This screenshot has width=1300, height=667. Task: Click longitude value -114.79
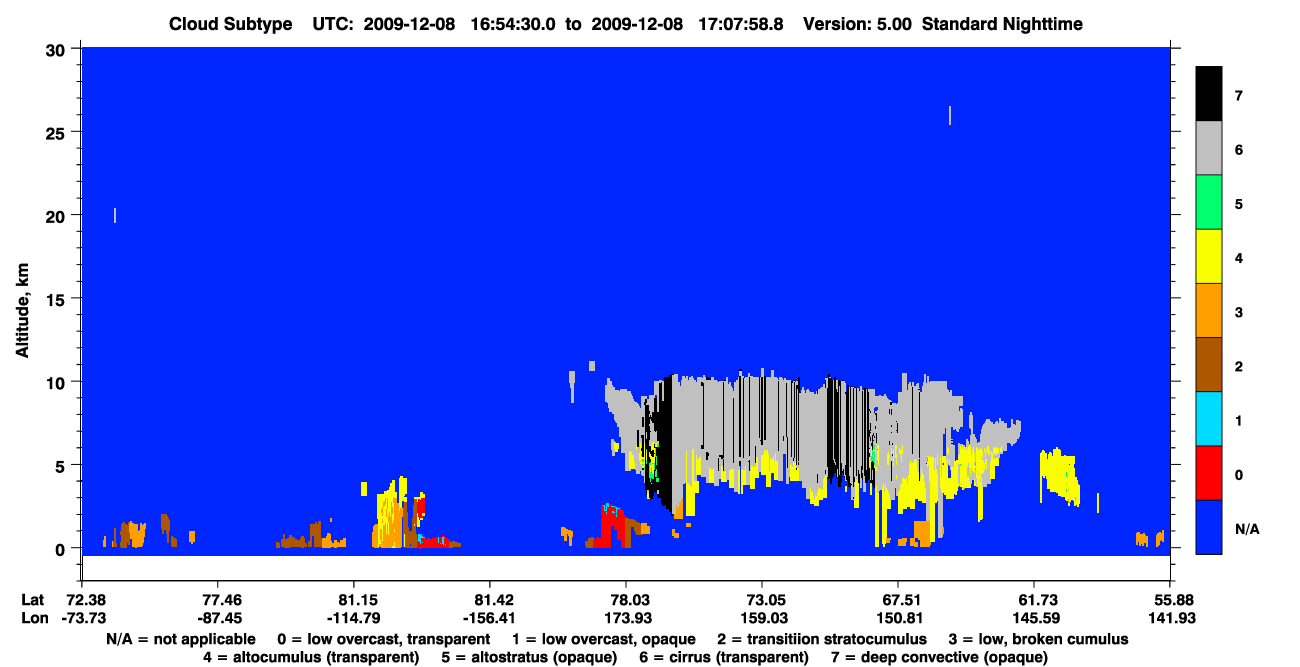353,618
